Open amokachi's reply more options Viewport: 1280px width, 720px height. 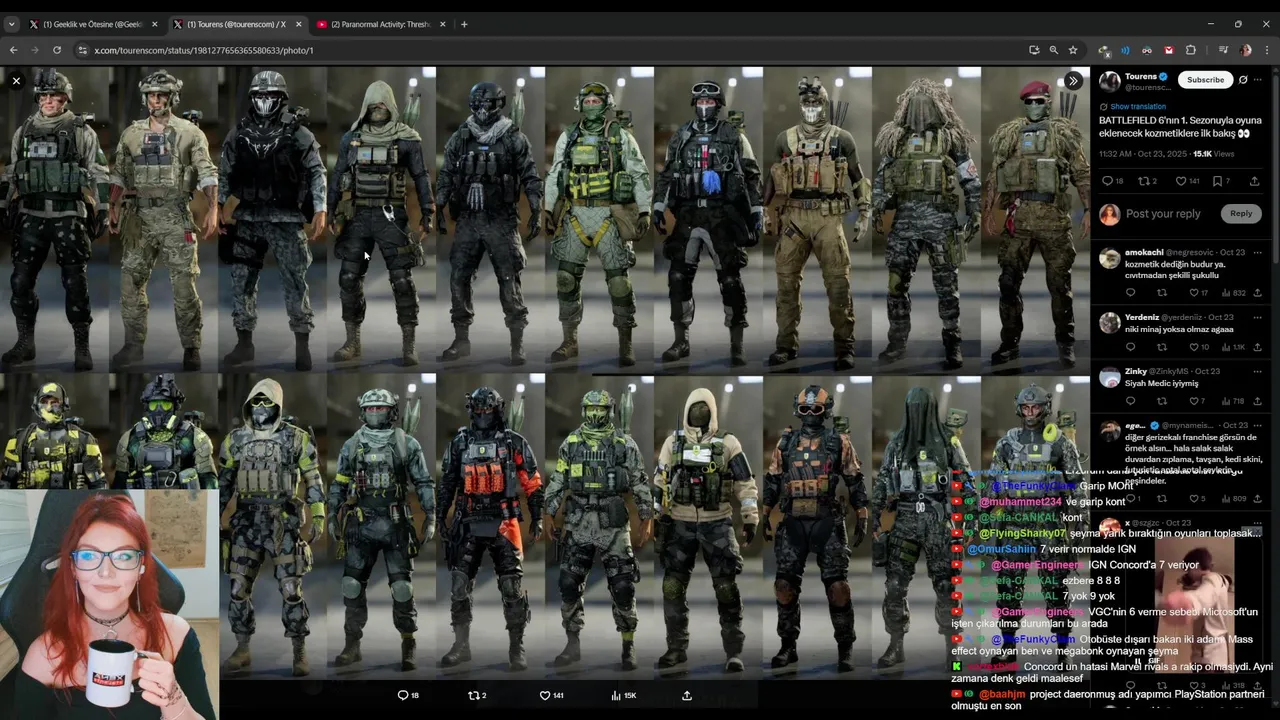[x=1258, y=253]
